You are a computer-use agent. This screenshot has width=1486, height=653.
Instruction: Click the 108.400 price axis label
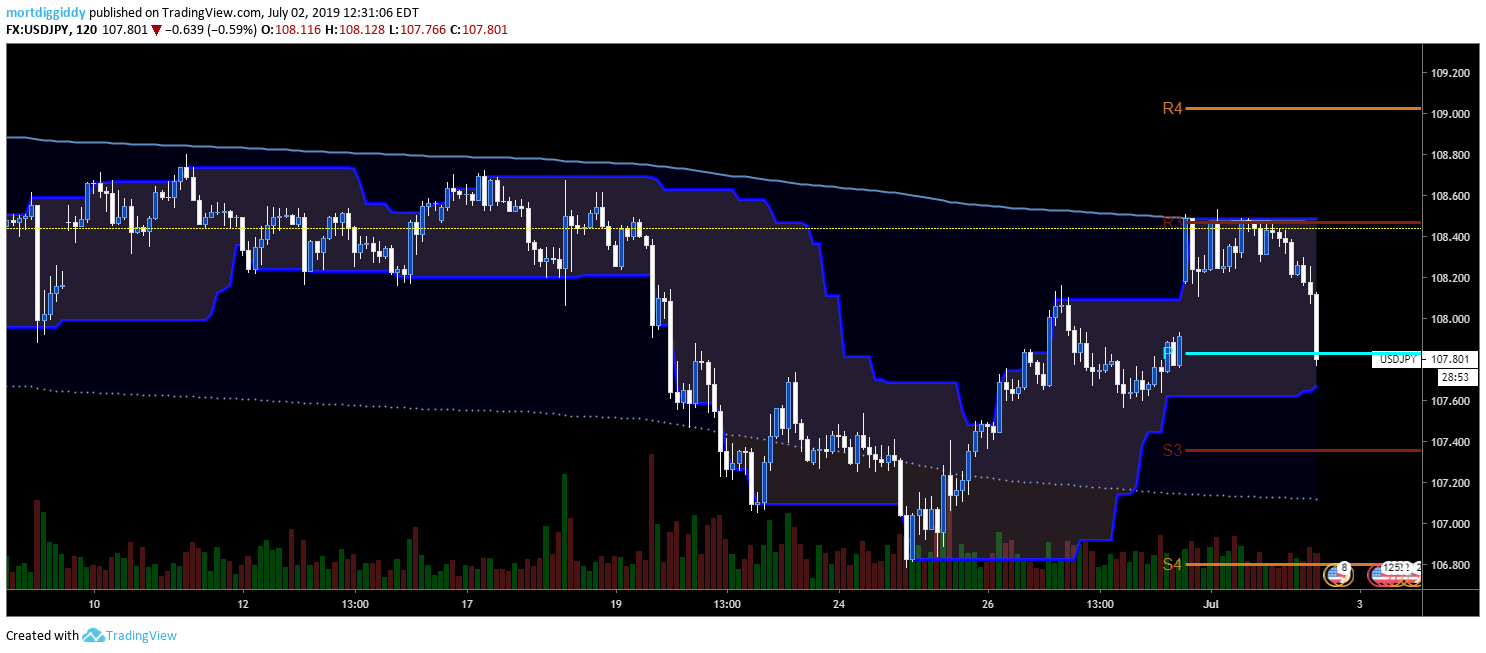[1449, 237]
